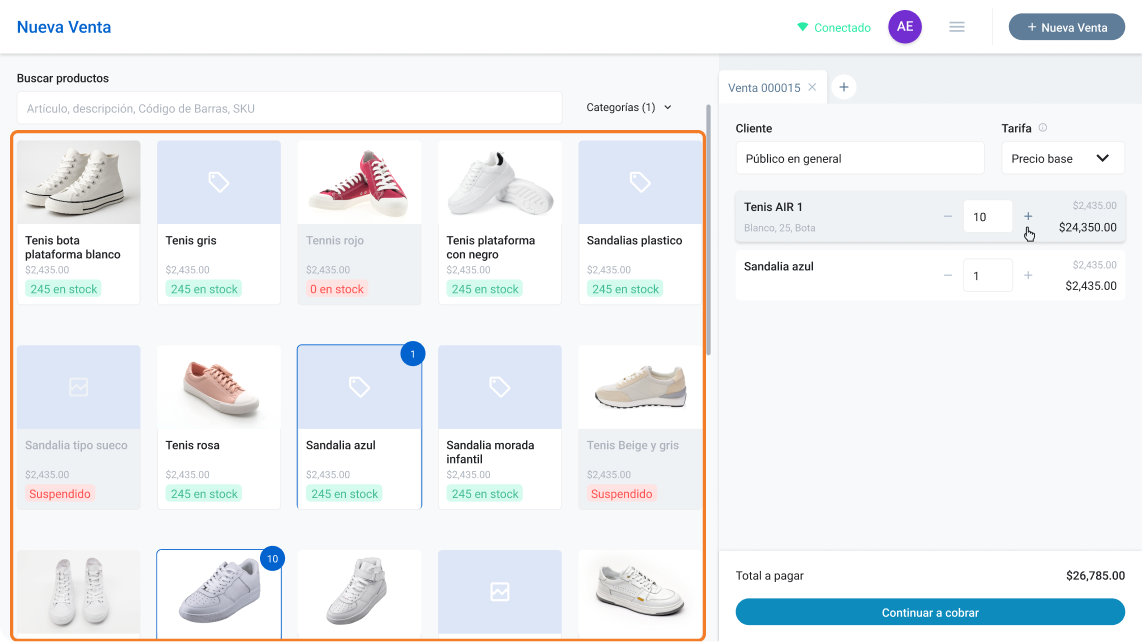1142x642 pixels.
Task: Click the image placeholder card in bottom row
Action: click(x=500, y=592)
